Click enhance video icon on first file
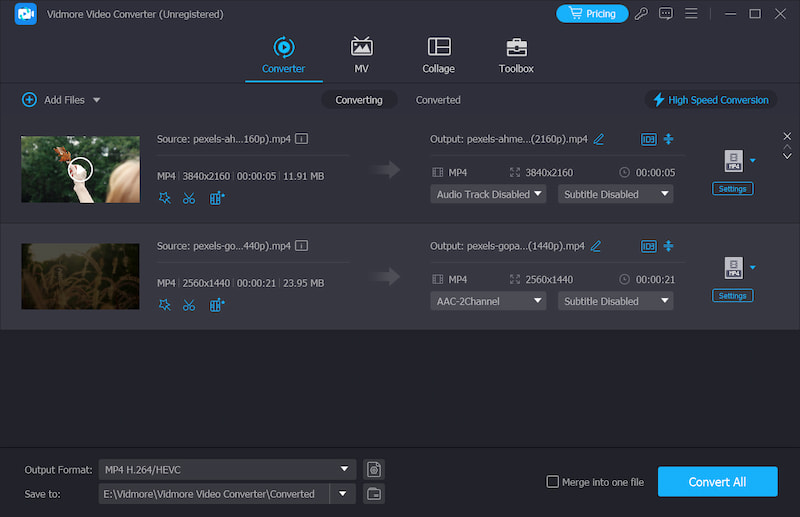 coord(217,198)
